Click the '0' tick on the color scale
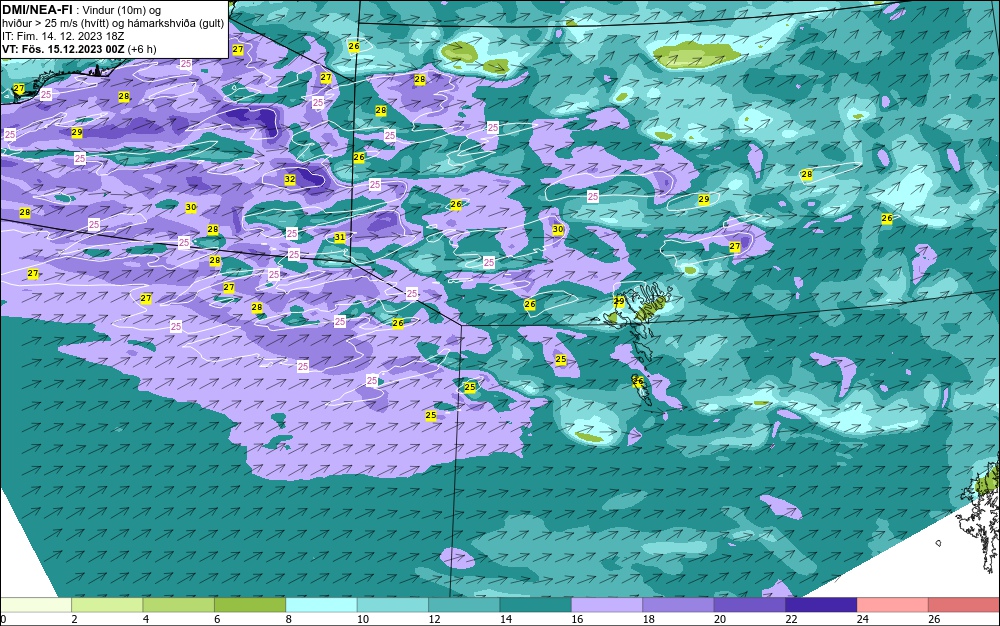Image resolution: width=1000 pixels, height=626 pixels. click(x=3, y=619)
